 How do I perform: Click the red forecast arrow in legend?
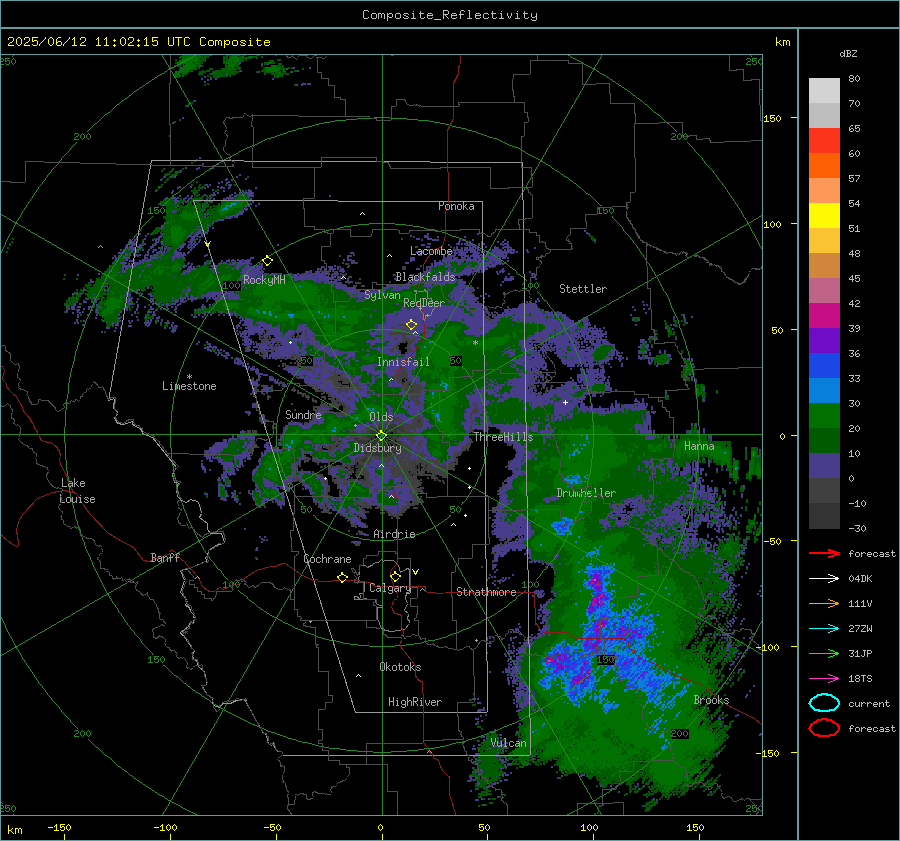click(824, 553)
